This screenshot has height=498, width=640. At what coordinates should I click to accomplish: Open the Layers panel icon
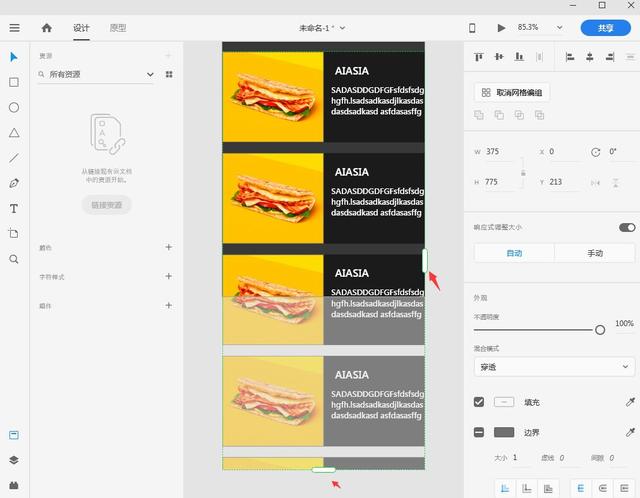pos(14,460)
